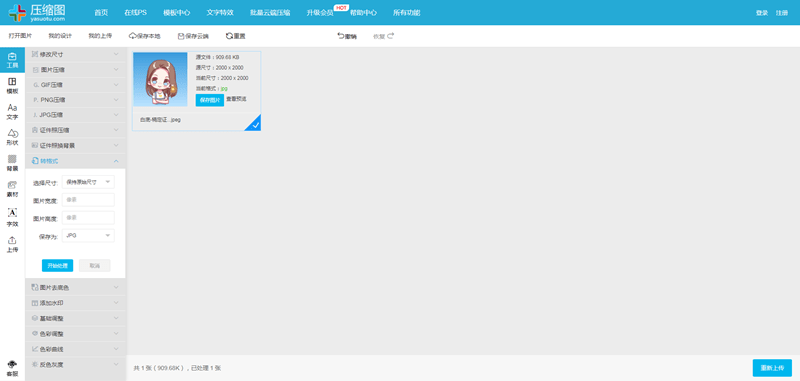Select the 文字 text tool in sidebar
Viewport: 800px width, 381px height.
[x=12, y=112]
